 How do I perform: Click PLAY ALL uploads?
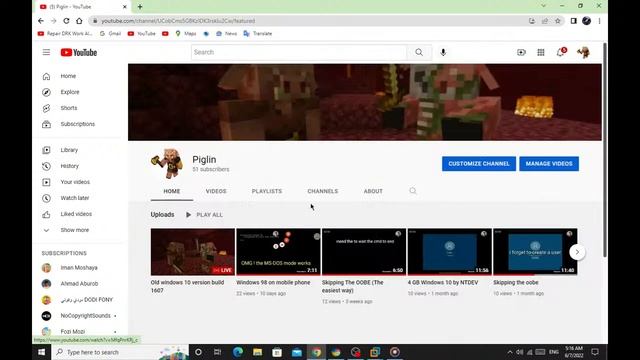coord(204,215)
